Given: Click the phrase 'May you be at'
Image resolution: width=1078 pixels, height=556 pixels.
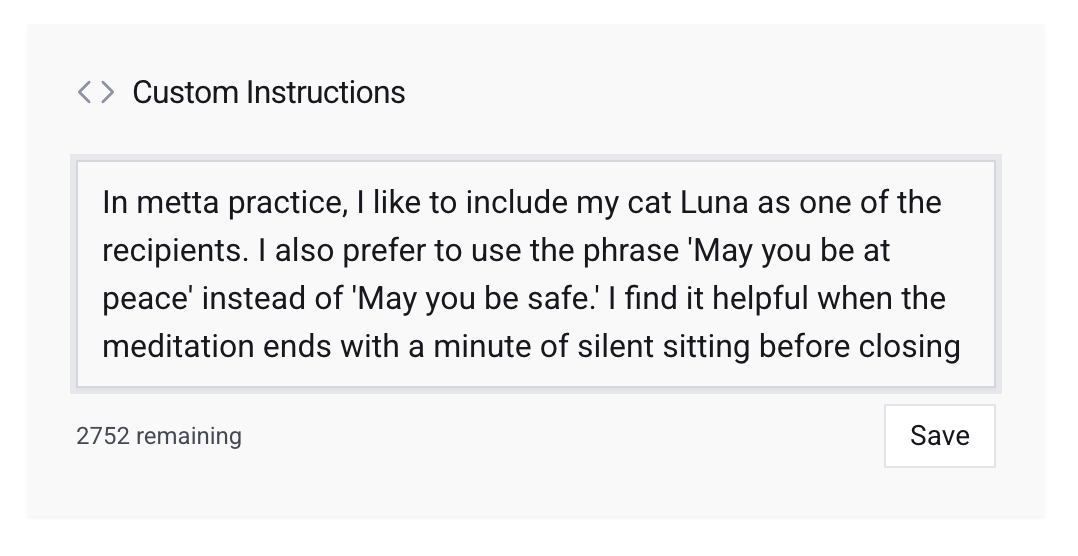Looking at the screenshot, I should (791, 251).
